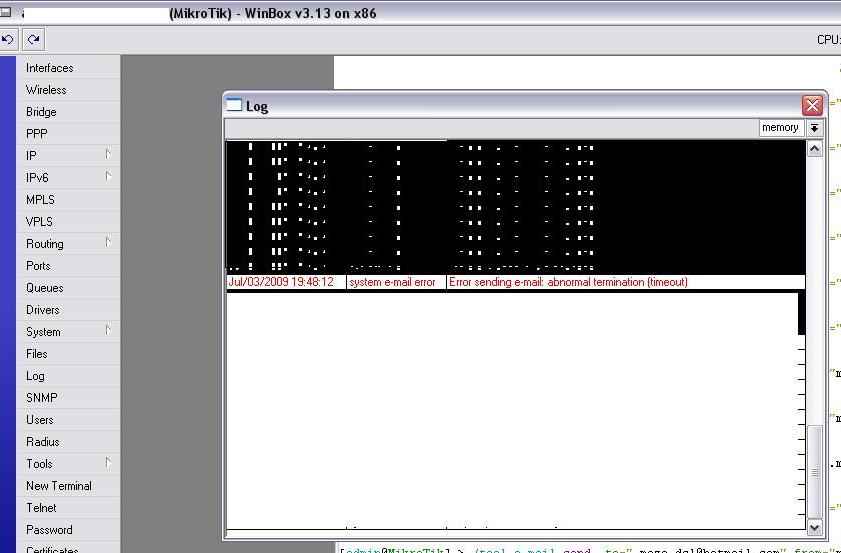Open the Users menu item
Screen dimensions: 841x553
pos(68,419)
